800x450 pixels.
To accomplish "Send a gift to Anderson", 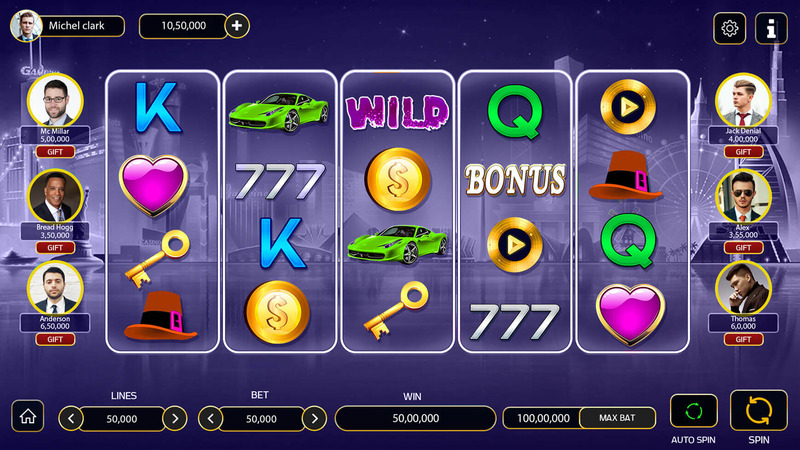I will coord(55,339).
